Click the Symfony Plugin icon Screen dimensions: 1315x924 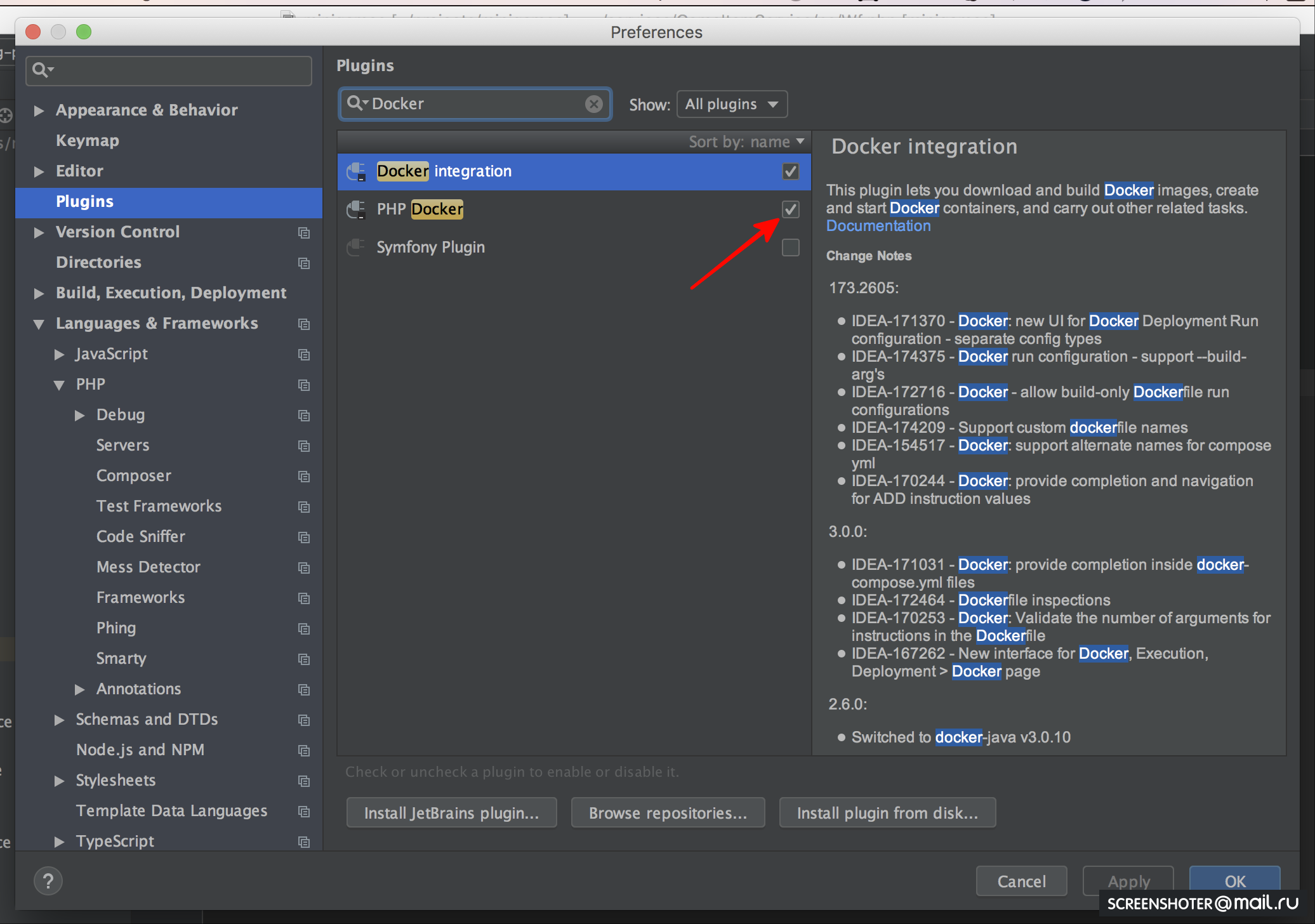(356, 247)
